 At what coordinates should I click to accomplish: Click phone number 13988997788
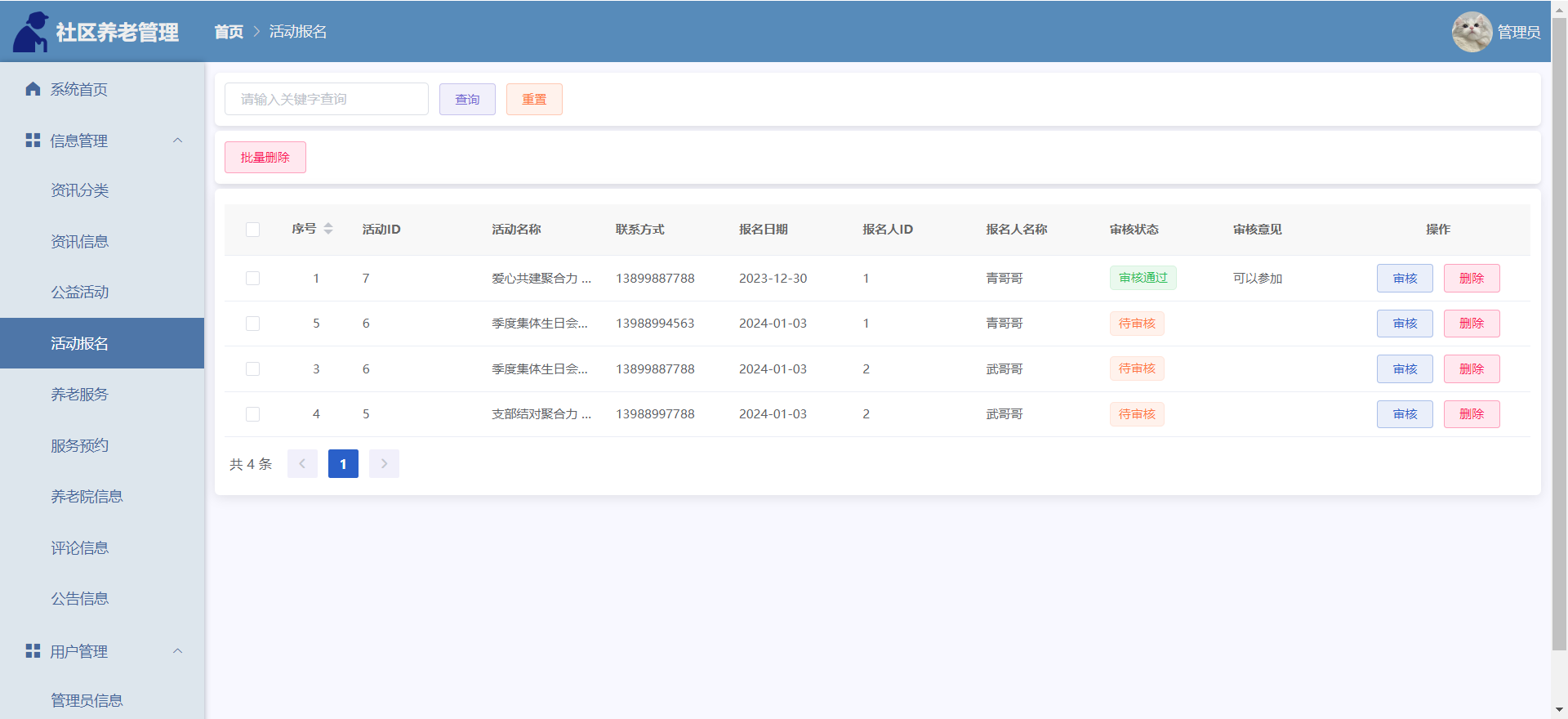655,414
